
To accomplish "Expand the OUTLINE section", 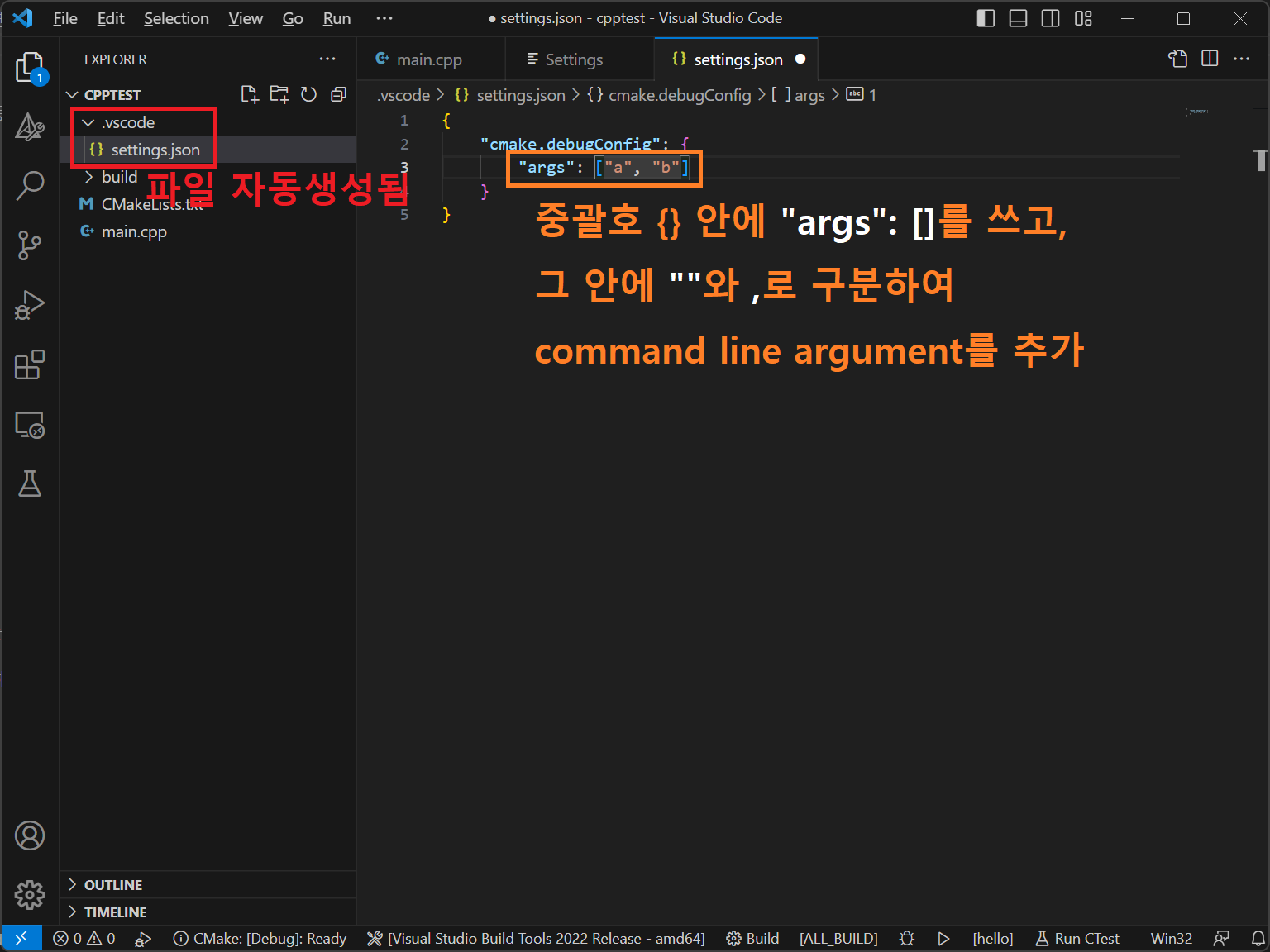I will [x=112, y=885].
